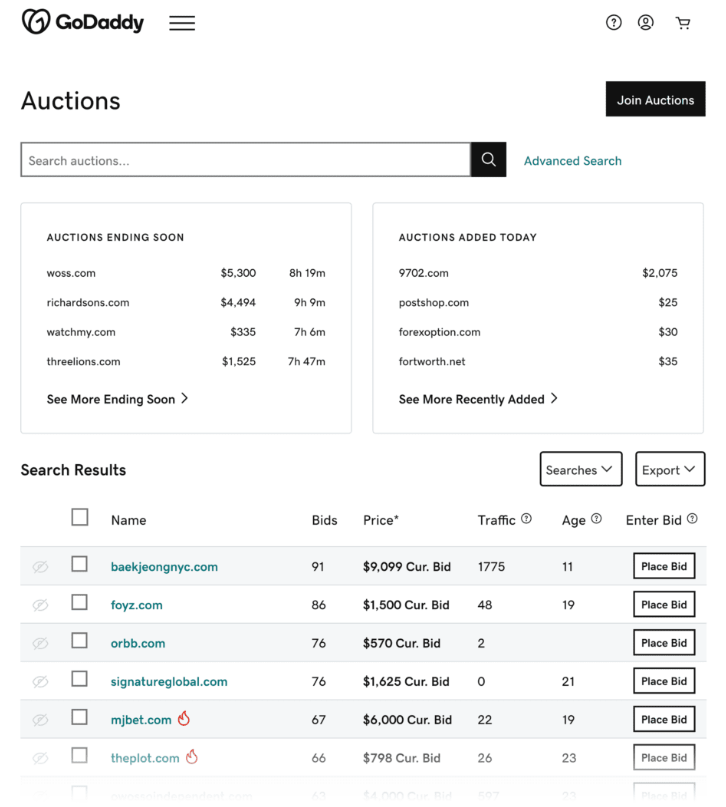
Task: Open the shopping cart
Action: (683, 23)
